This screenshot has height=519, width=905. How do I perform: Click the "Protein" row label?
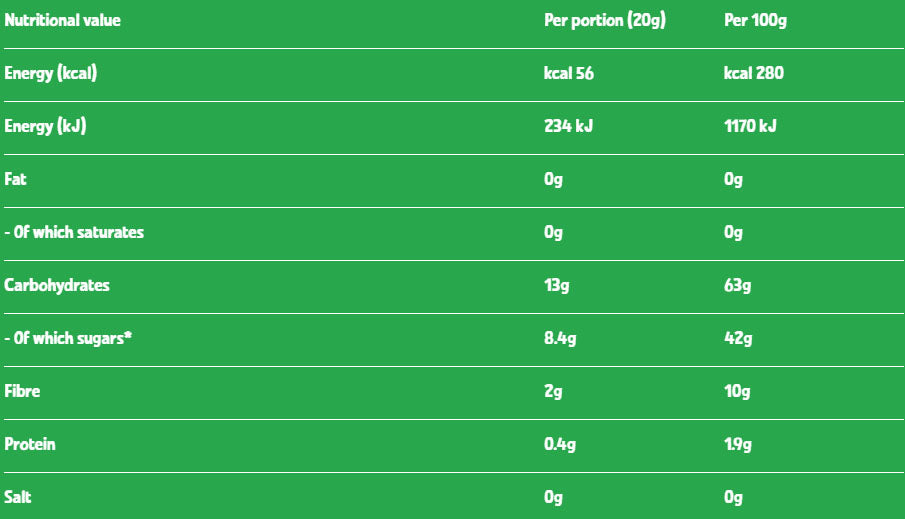[30, 444]
